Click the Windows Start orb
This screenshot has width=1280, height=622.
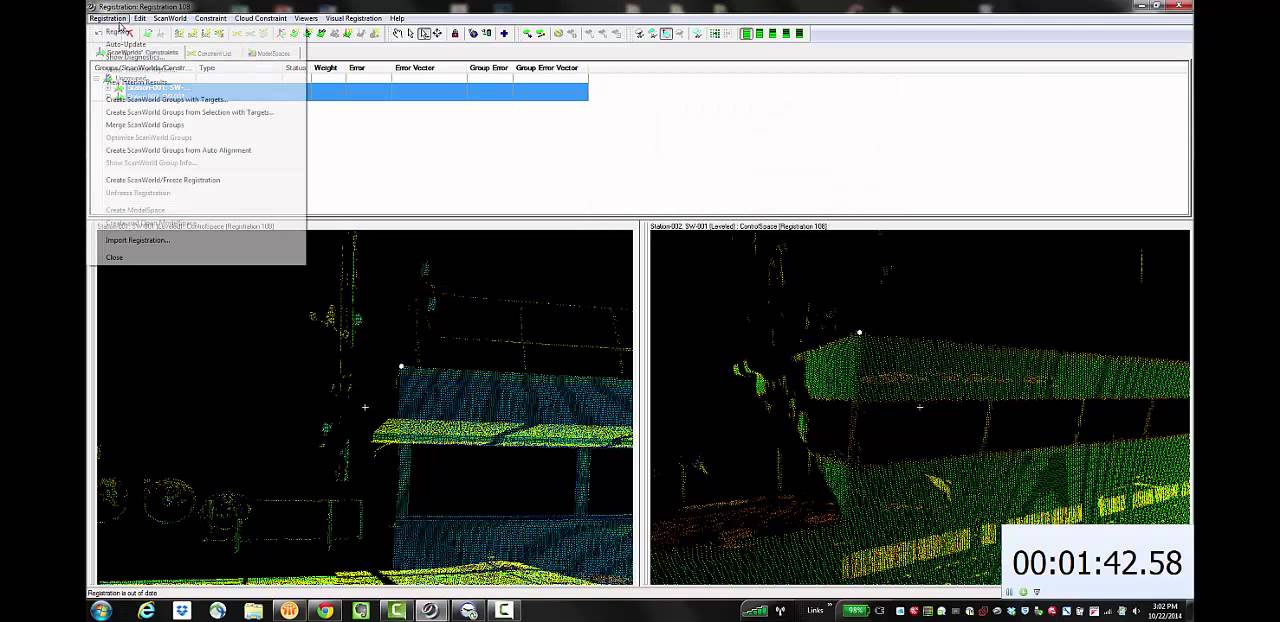[x=101, y=610]
